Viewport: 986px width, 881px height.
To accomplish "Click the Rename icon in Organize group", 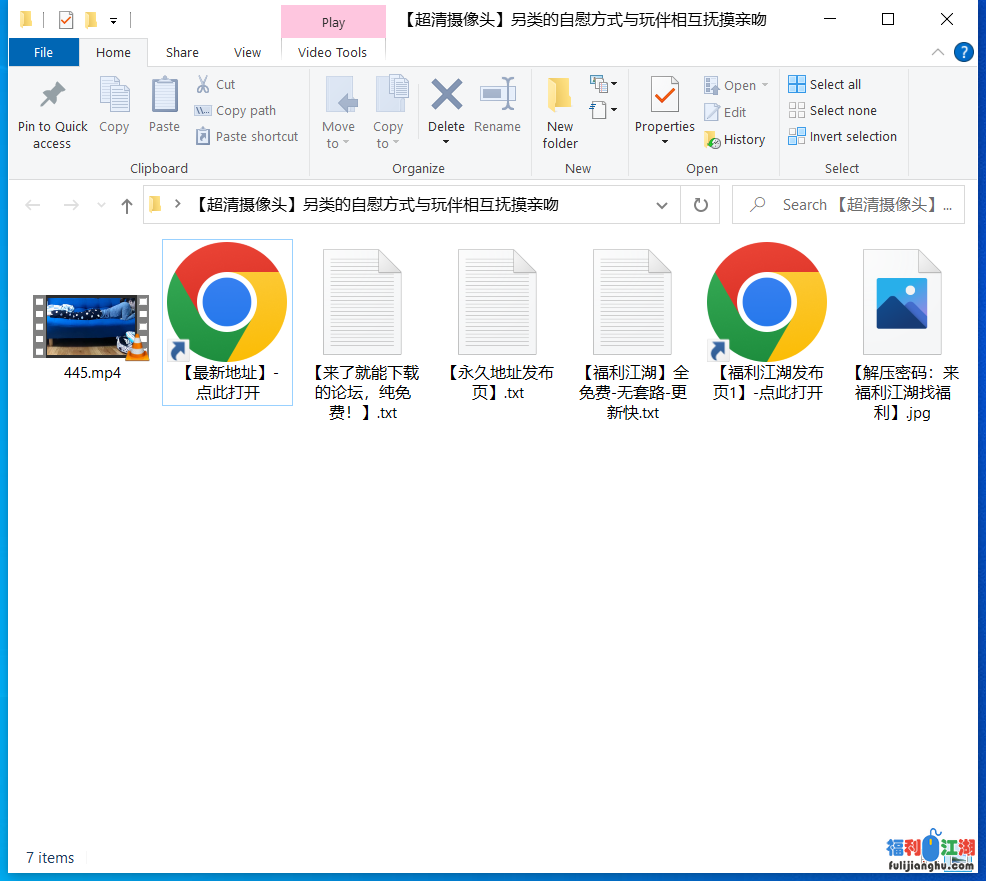I will 497,96.
